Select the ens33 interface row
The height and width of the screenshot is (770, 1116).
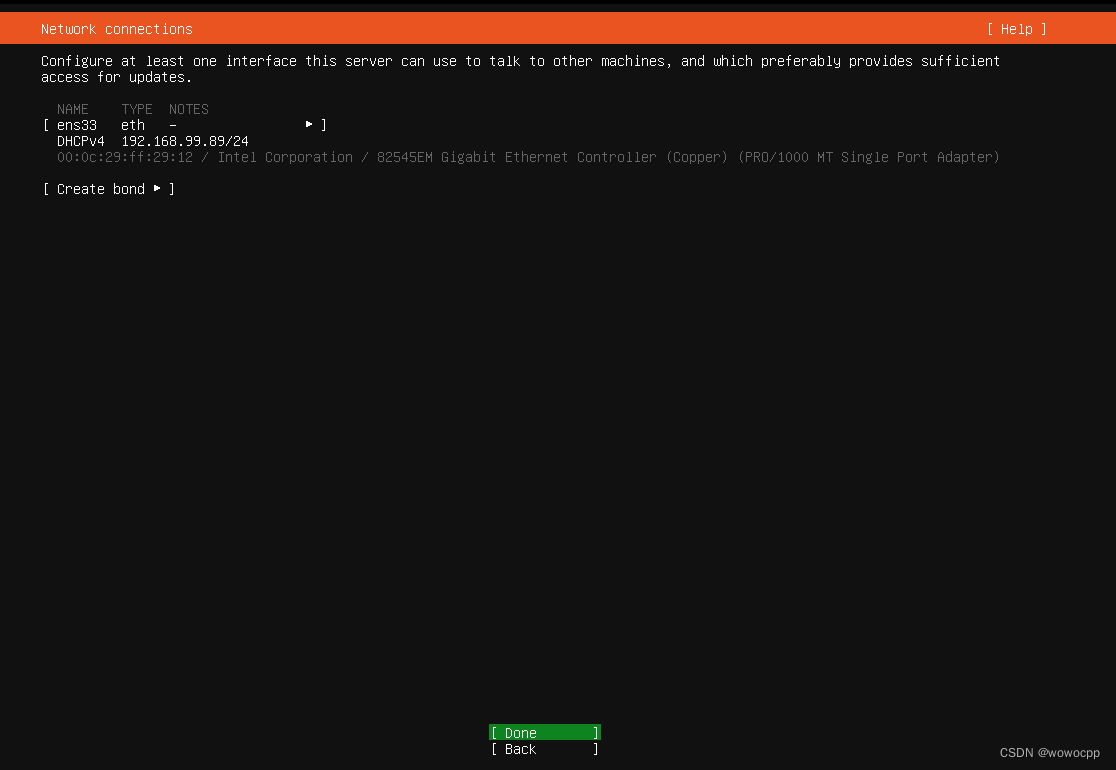pos(184,125)
